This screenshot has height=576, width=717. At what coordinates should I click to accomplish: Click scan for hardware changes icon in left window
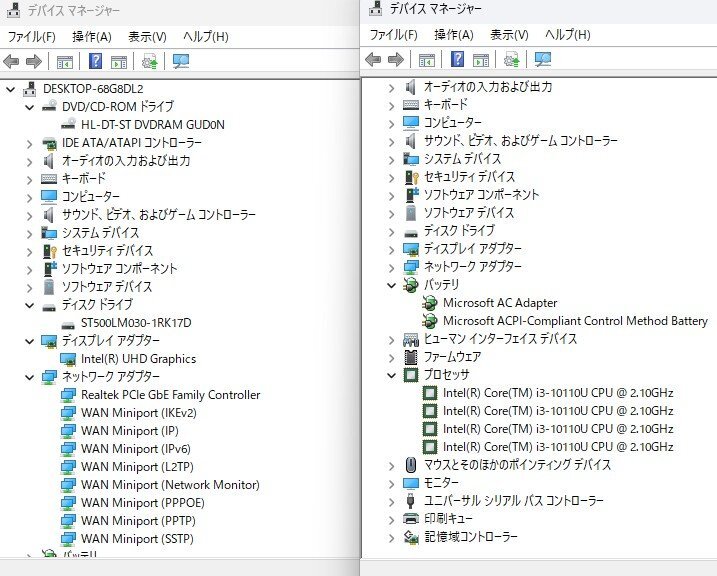181,61
